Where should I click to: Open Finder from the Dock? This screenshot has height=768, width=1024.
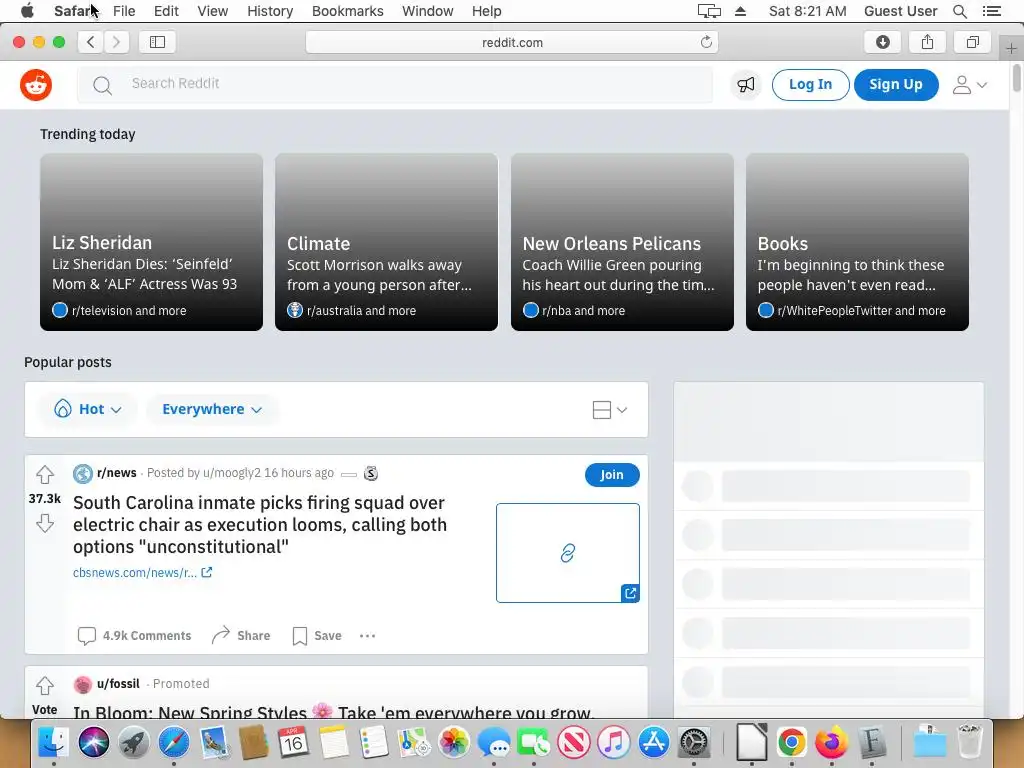click(x=54, y=743)
